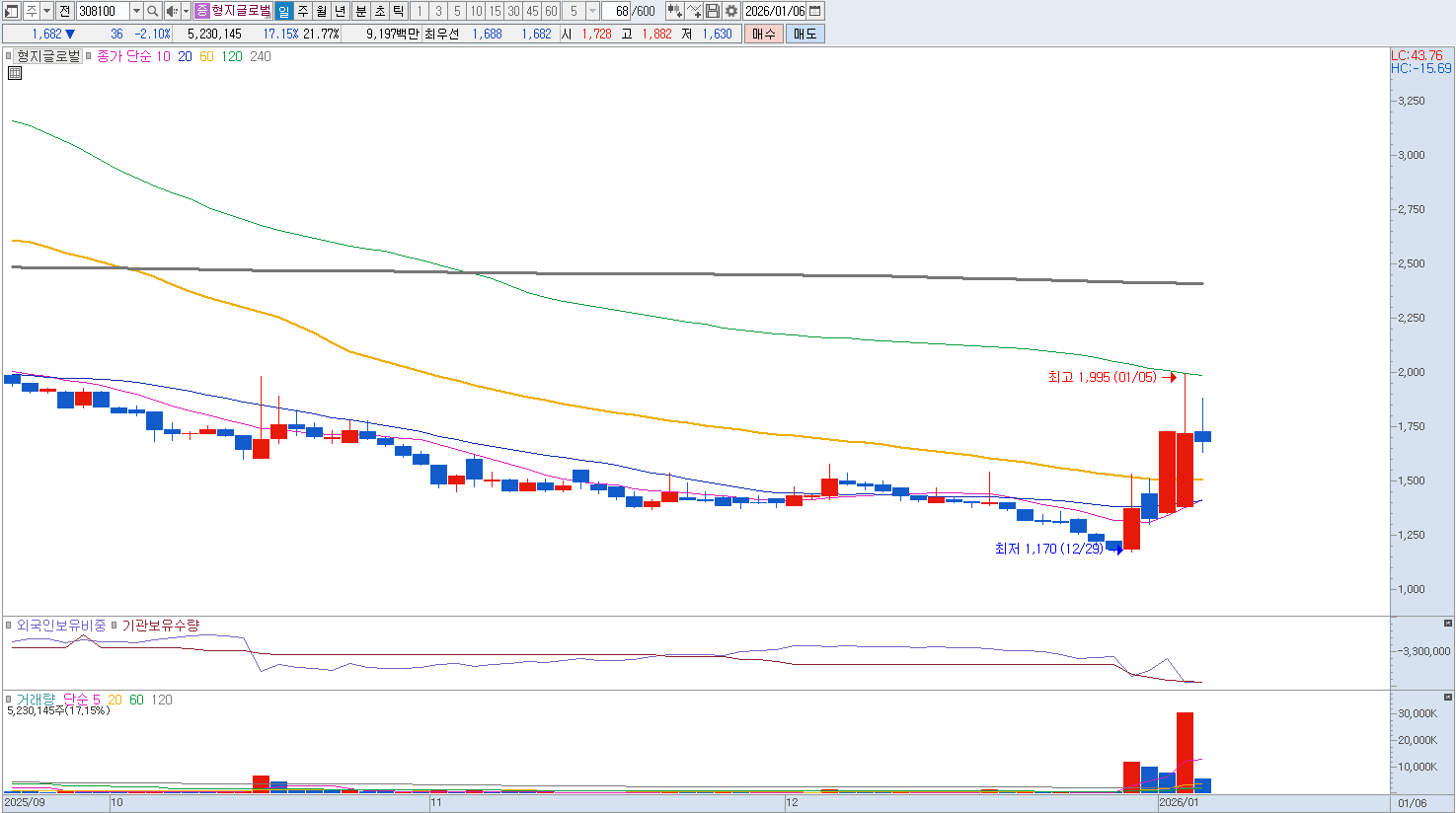The height and width of the screenshot is (813, 1456).
Task: Click the small grid icon below stock name
Action: pos(15,73)
